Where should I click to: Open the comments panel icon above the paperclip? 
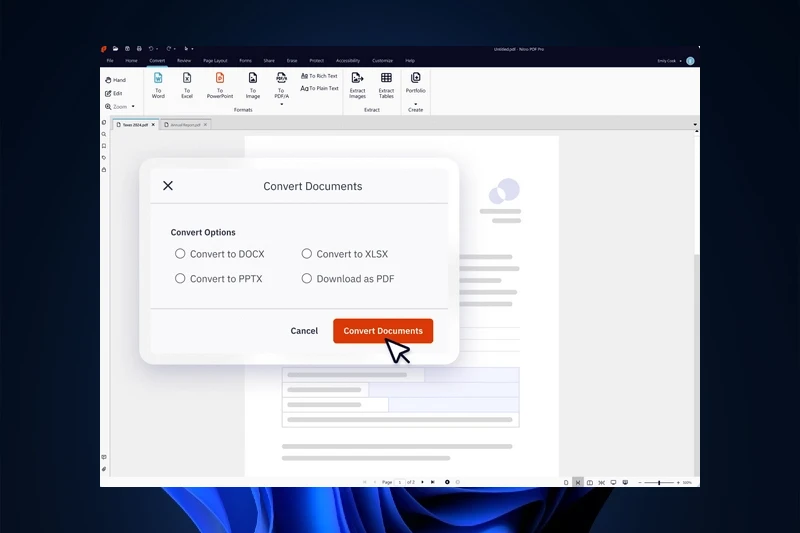tap(104, 458)
